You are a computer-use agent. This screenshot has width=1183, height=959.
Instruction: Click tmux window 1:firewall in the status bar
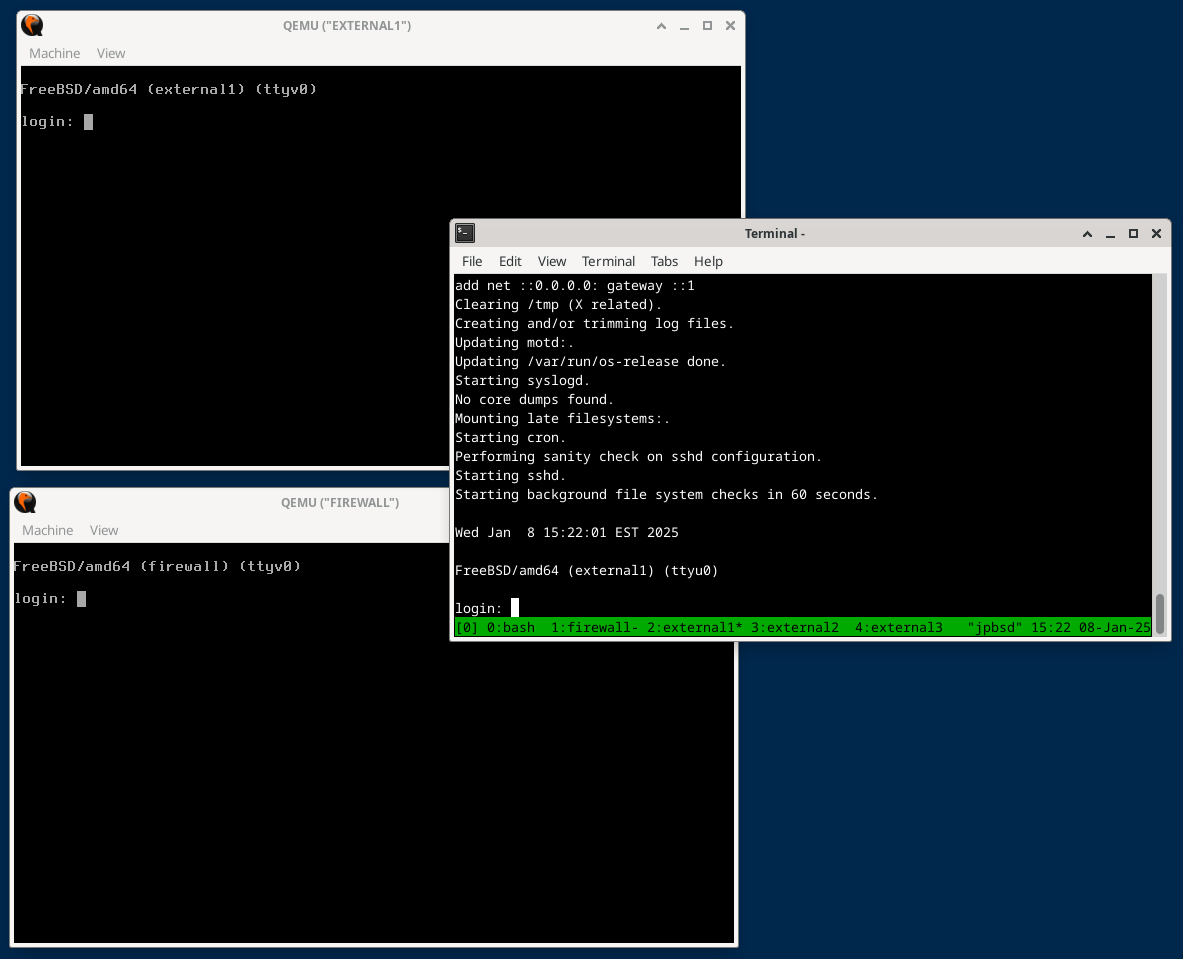point(595,628)
